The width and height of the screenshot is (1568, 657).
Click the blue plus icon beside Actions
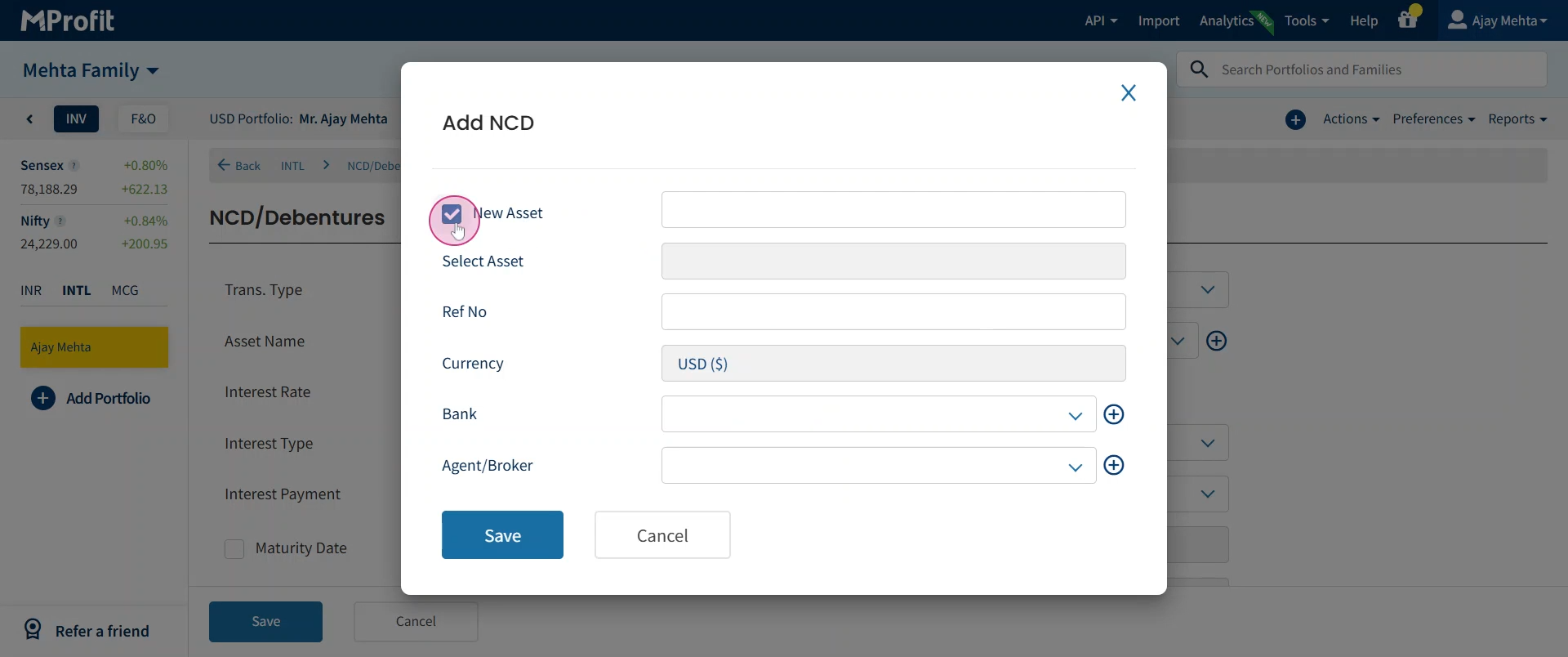click(1295, 120)
